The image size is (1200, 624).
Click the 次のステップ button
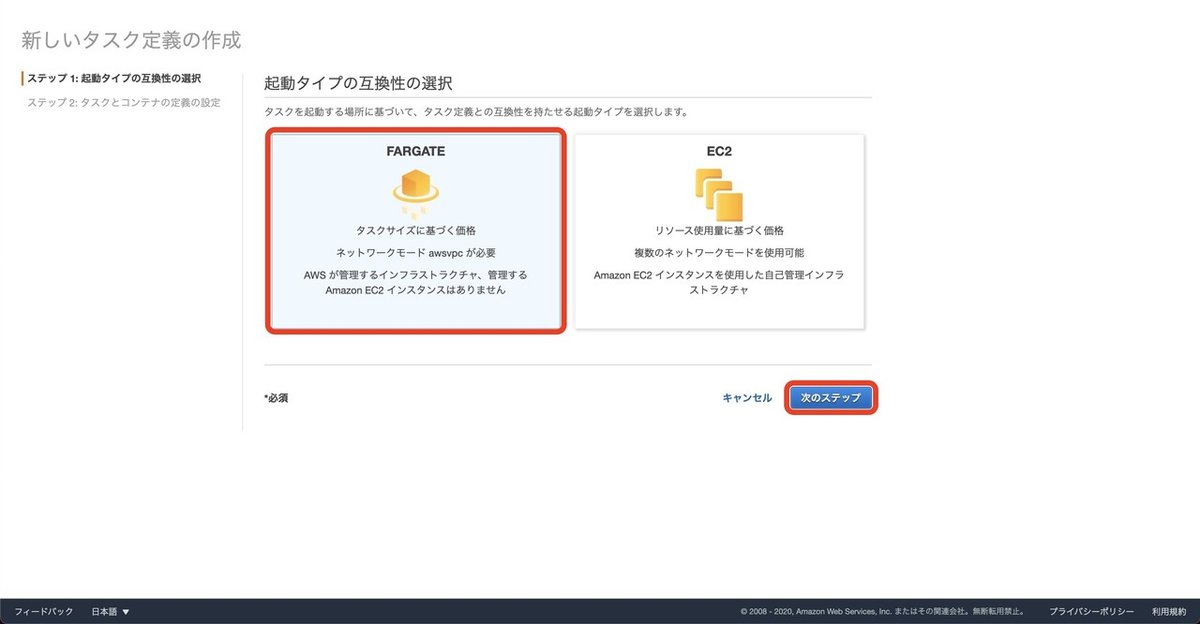pyautogui.click(x=832, y=397)
